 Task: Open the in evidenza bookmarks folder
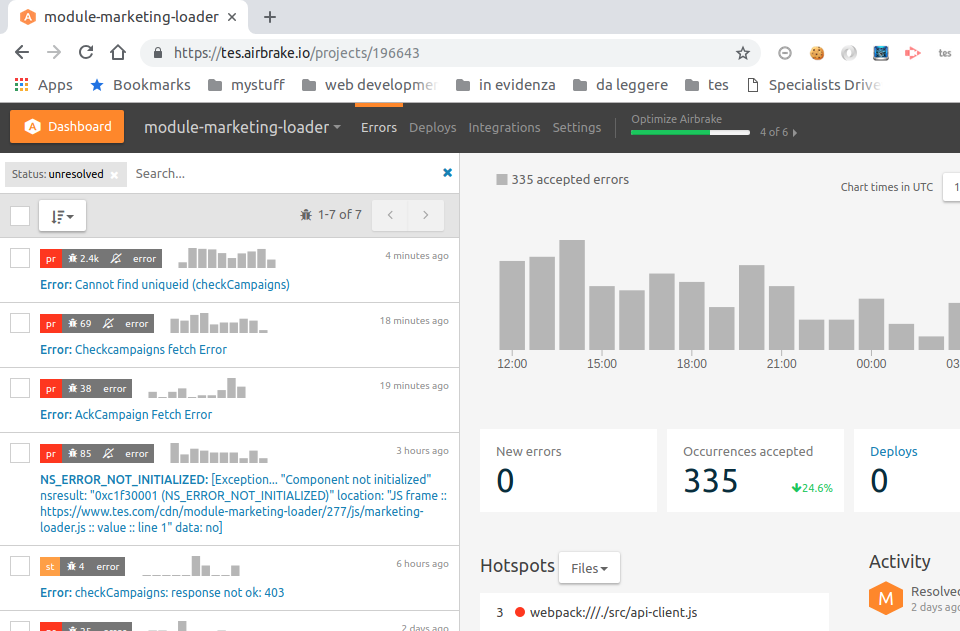pos(506,85)
